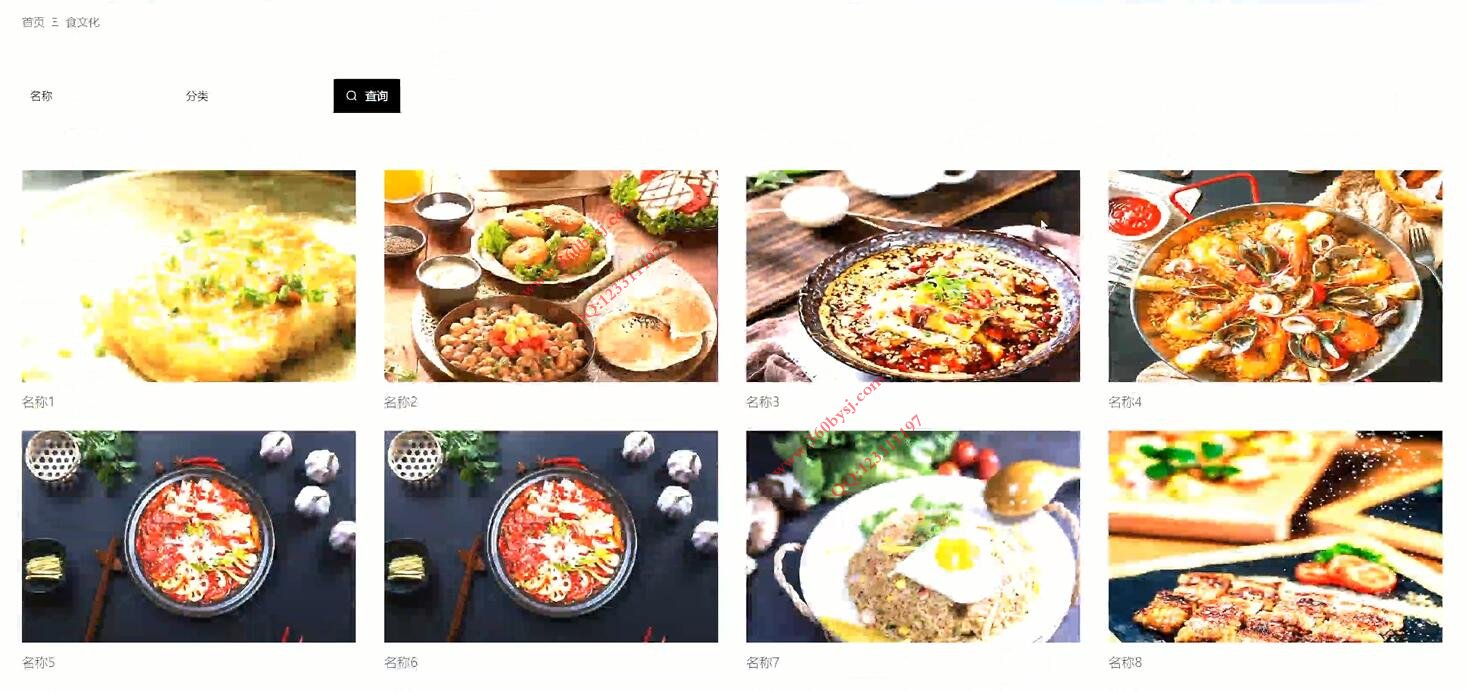
Task: Open the 名称3 spicy dish thumbnail
Action: pyautogui.click(x=913, y=276)
